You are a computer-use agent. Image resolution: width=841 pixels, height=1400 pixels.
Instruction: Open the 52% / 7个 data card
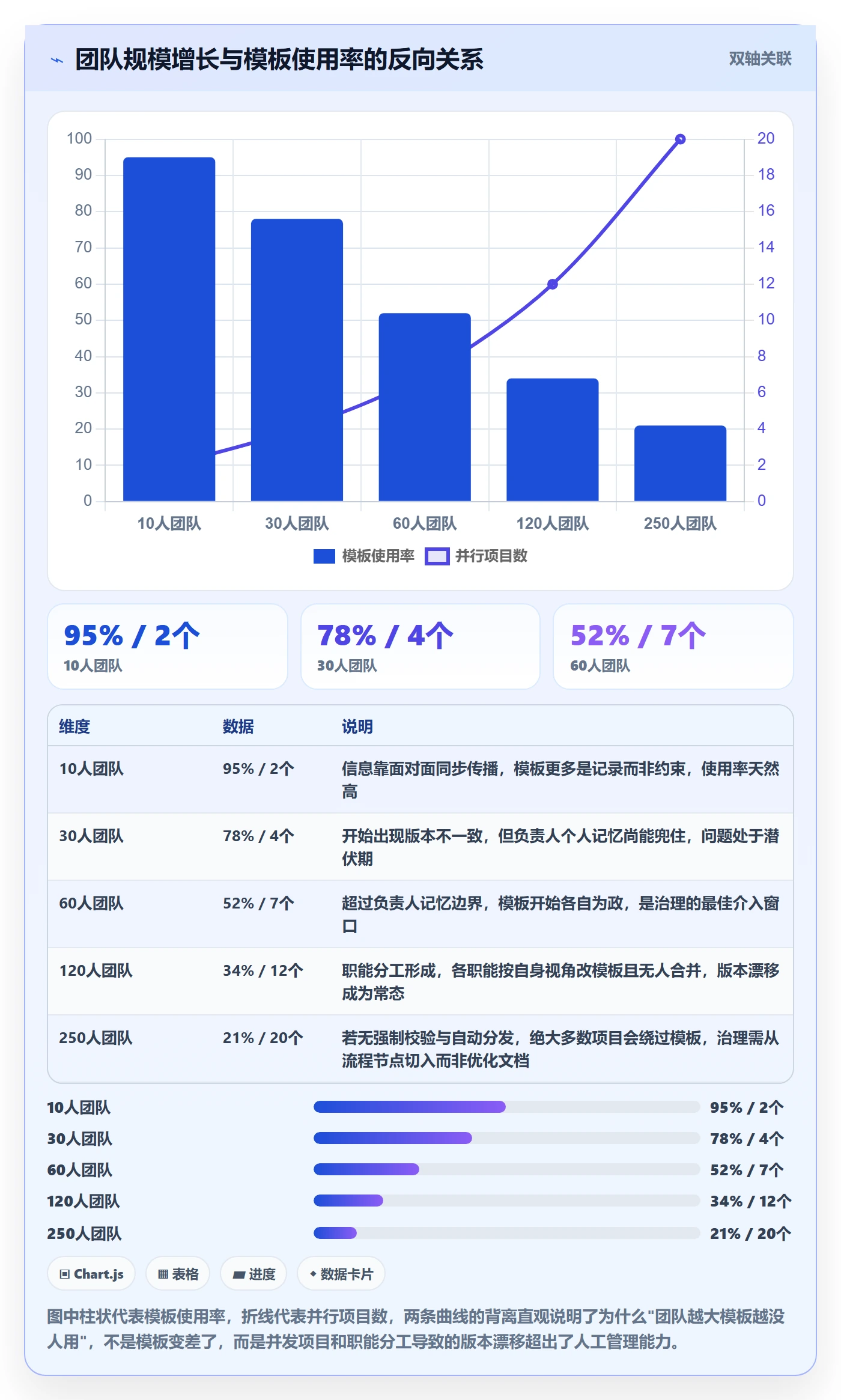tap(673, 647)
